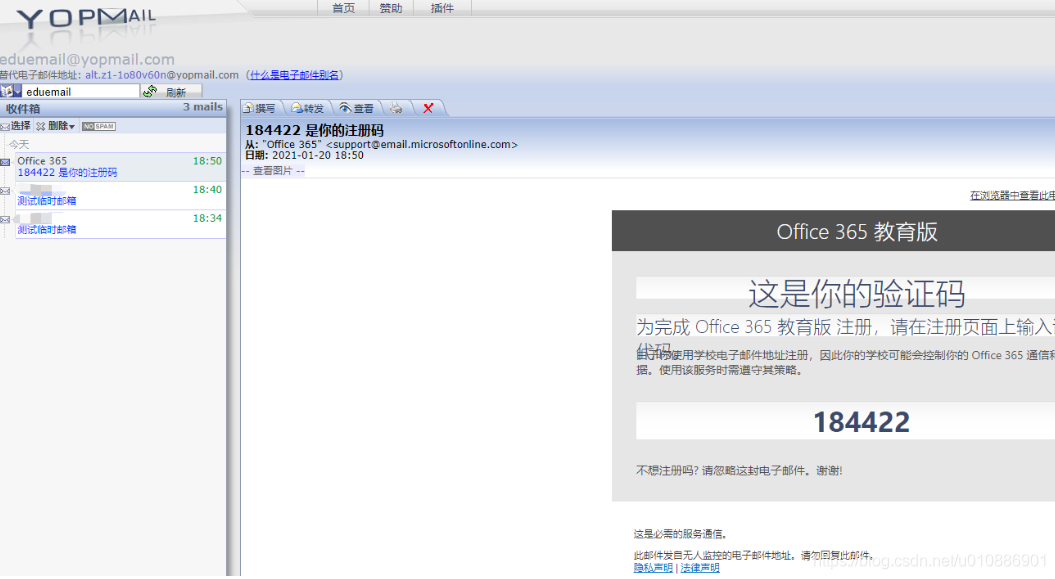Follow the 什么是电子邮件别名 link
The width and height of the screenshot is (1055, 579).
point(294,75)
